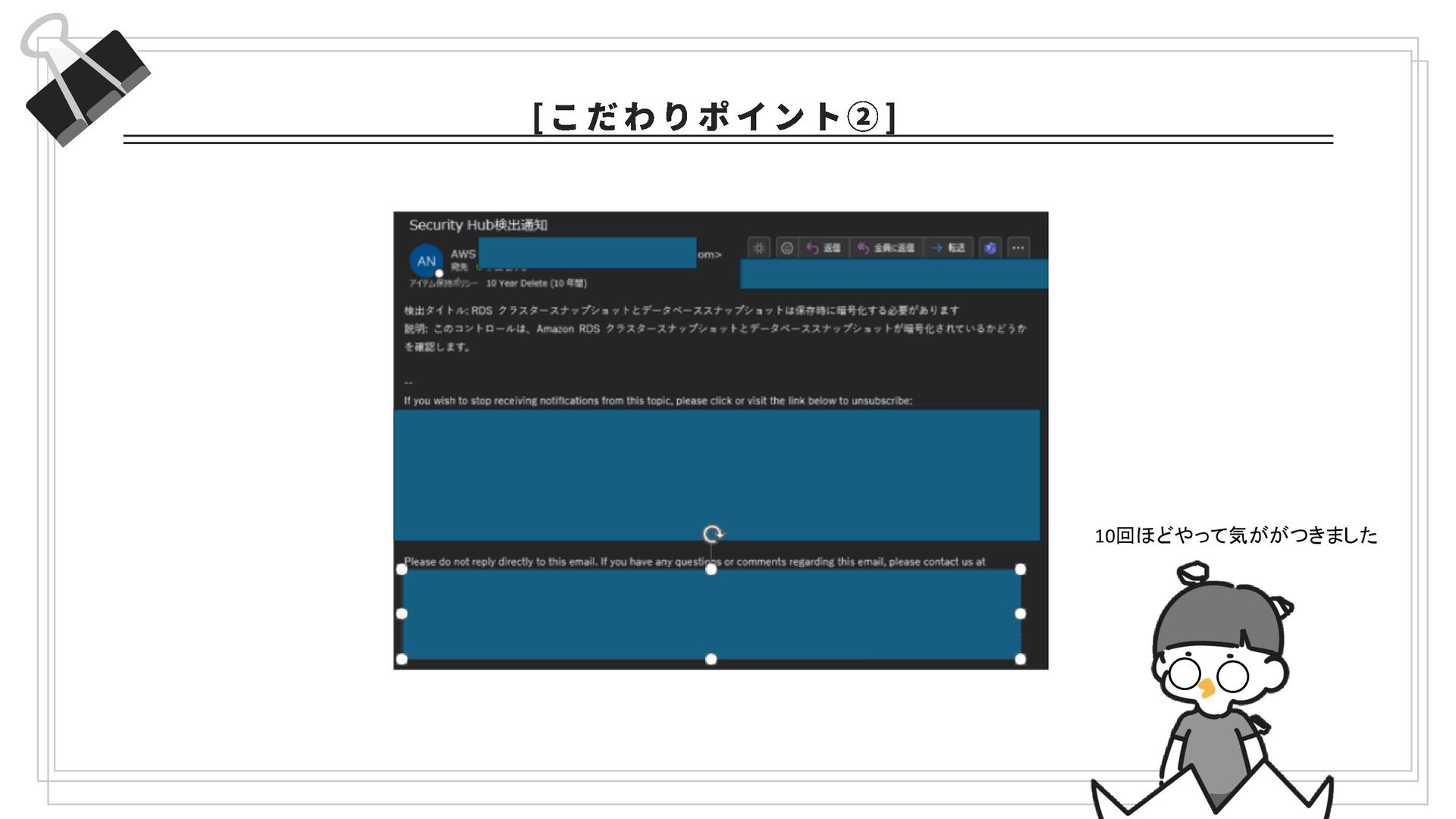Select the blue box covering sender address

588,253
